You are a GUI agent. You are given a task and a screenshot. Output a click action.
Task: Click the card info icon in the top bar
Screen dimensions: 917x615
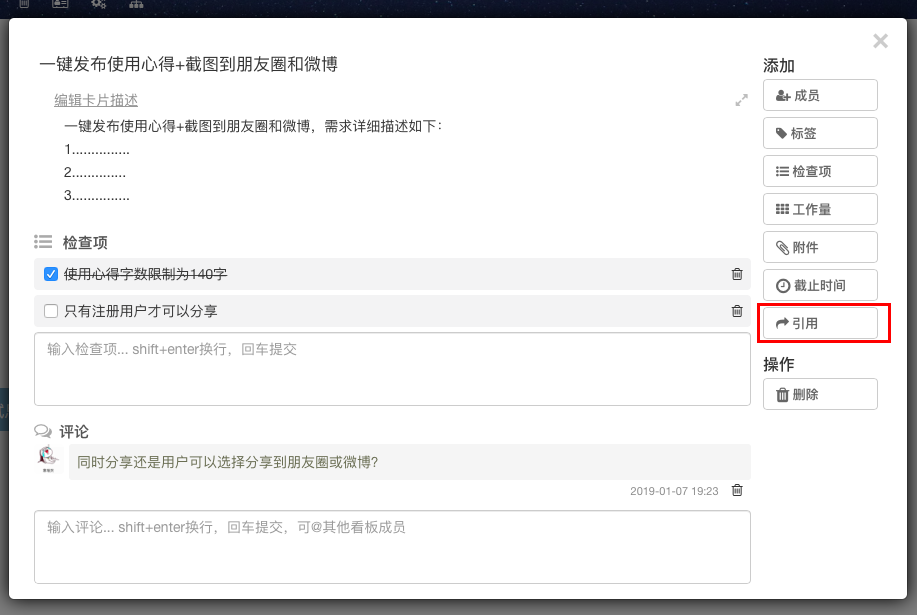coord(59,5)
